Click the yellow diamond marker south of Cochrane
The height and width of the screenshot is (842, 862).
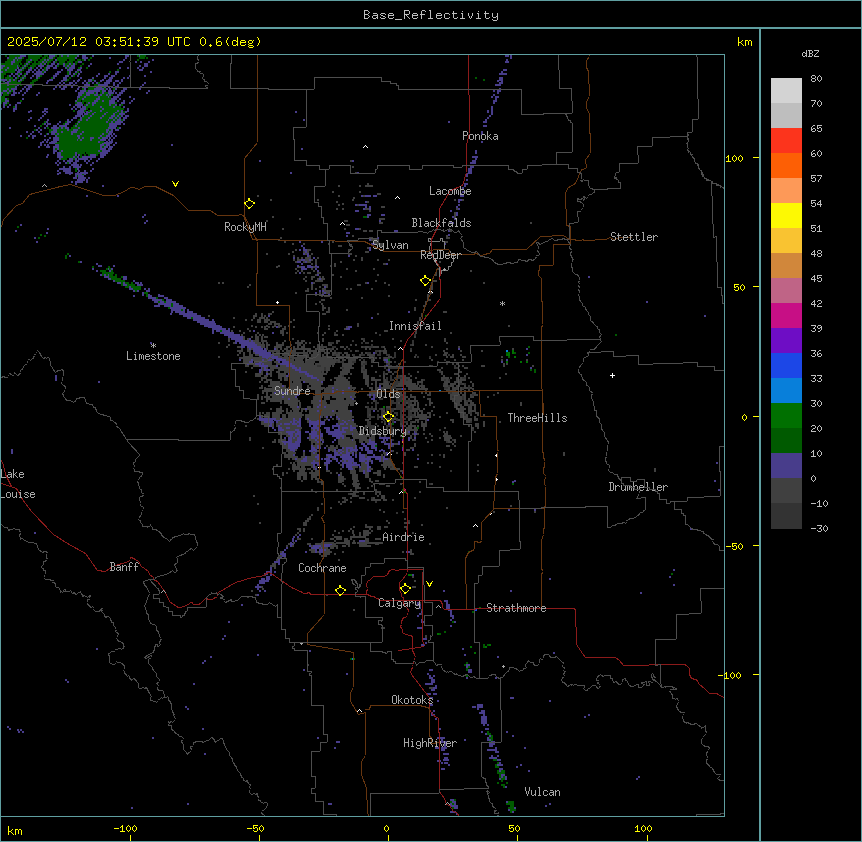coord(340,590)
